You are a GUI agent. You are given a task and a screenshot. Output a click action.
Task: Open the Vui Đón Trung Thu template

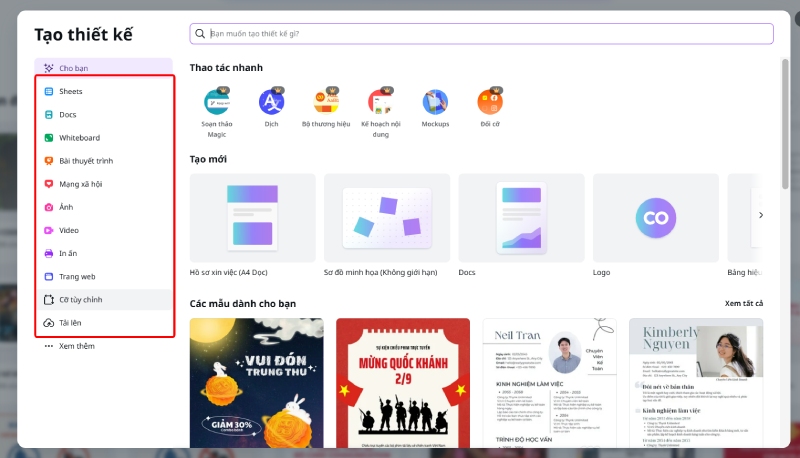click(256, 383)
